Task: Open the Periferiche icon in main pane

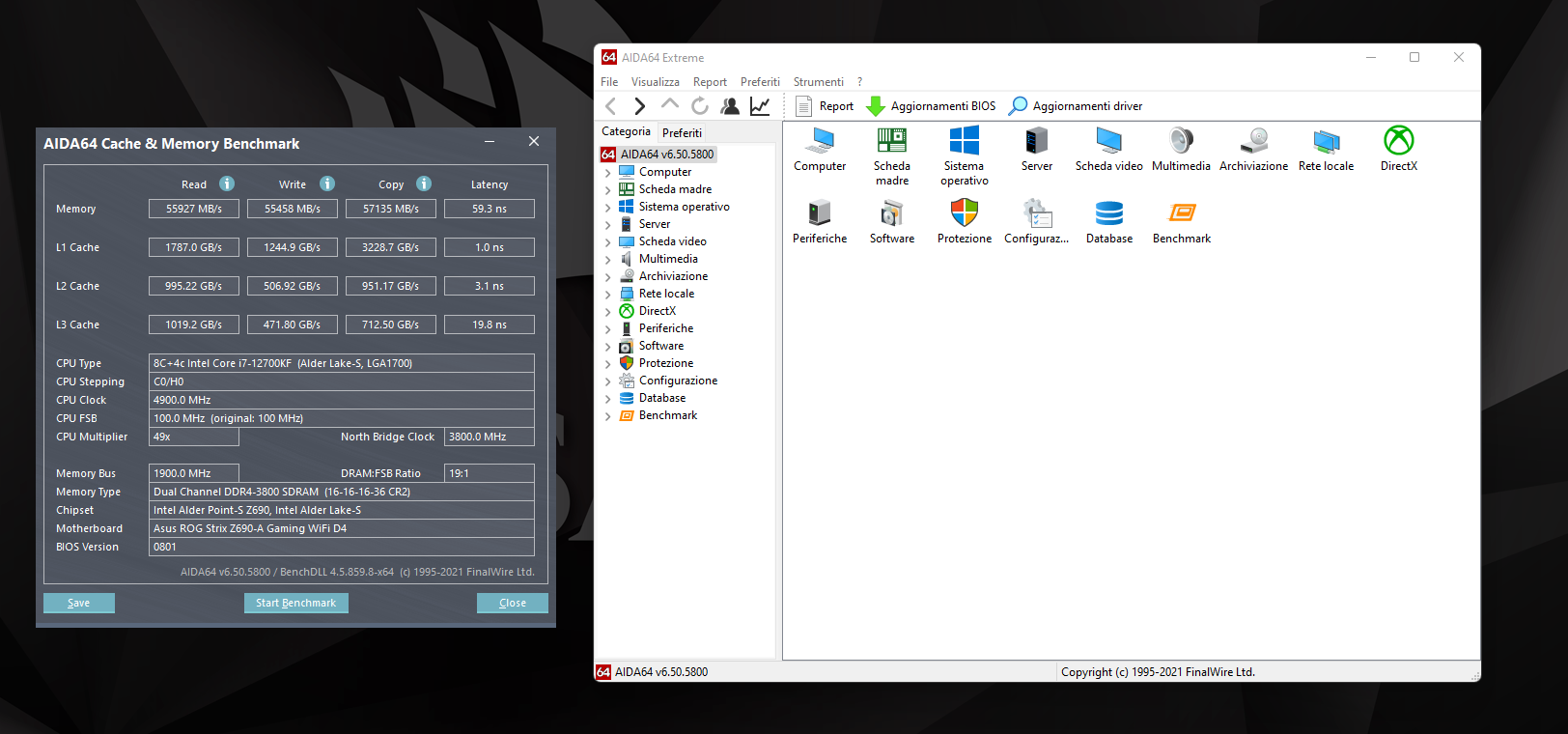Action: pos(820,213)
